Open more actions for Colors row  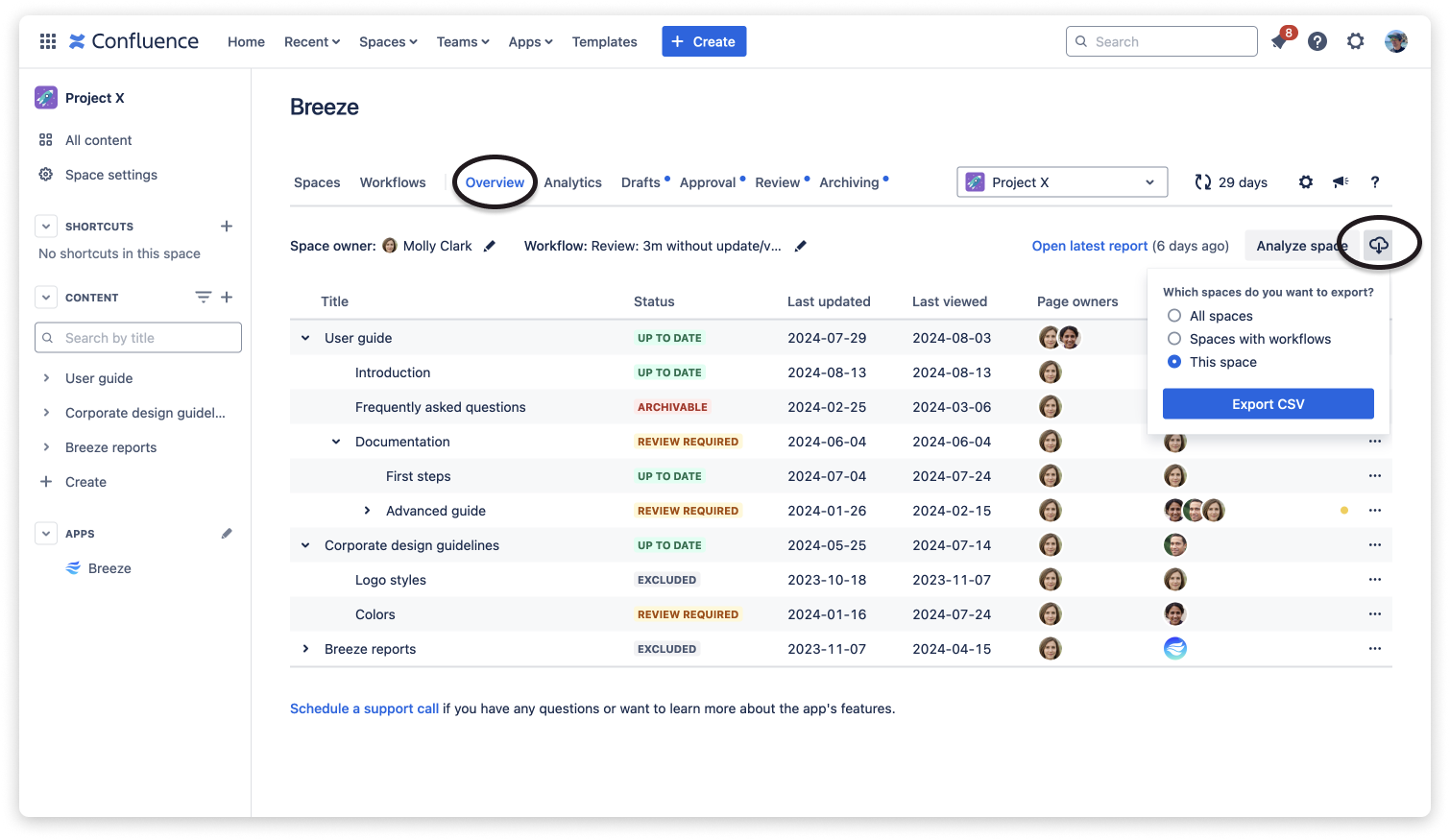coord(1375,614)
